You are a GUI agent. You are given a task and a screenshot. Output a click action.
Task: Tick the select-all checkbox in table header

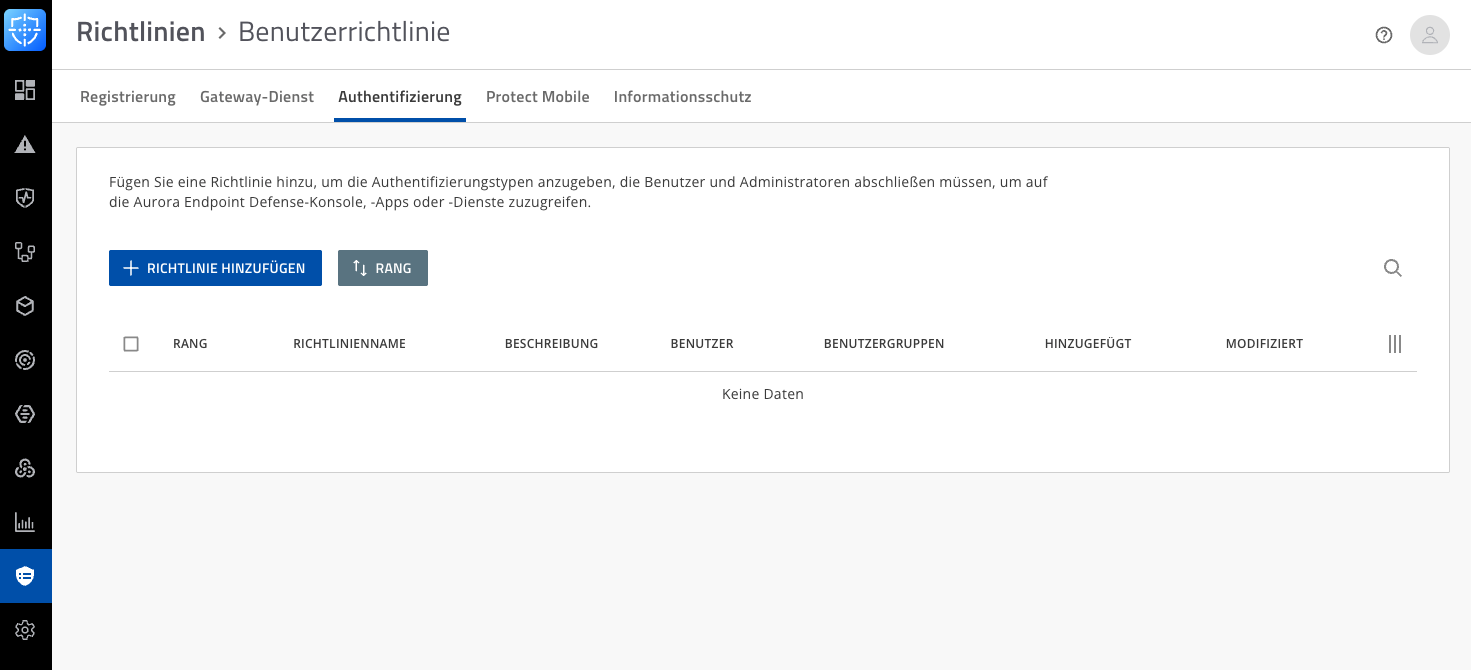click(131, 344)
